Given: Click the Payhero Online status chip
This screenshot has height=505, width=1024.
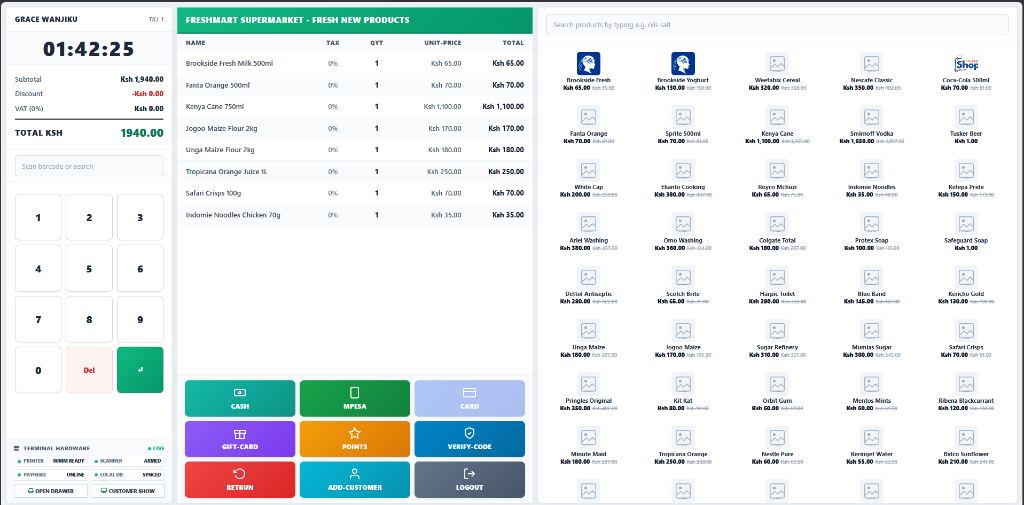Looking at the screenshot, I should tap(51, 475).
